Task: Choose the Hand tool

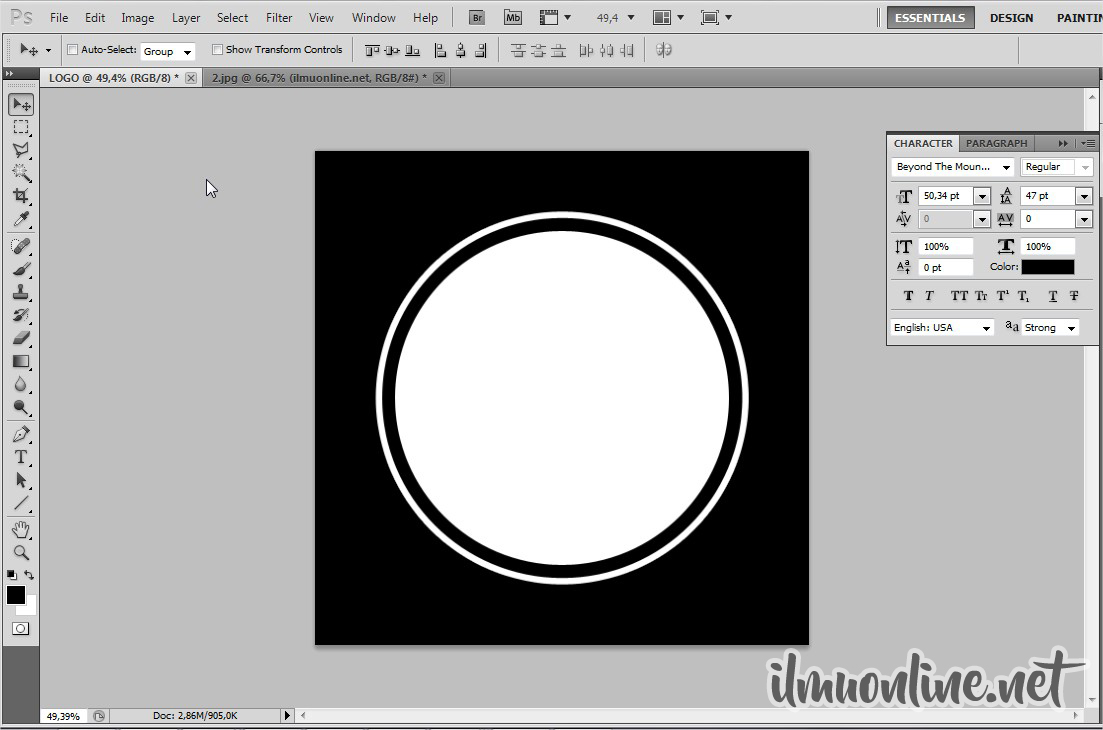Action: 20,529
